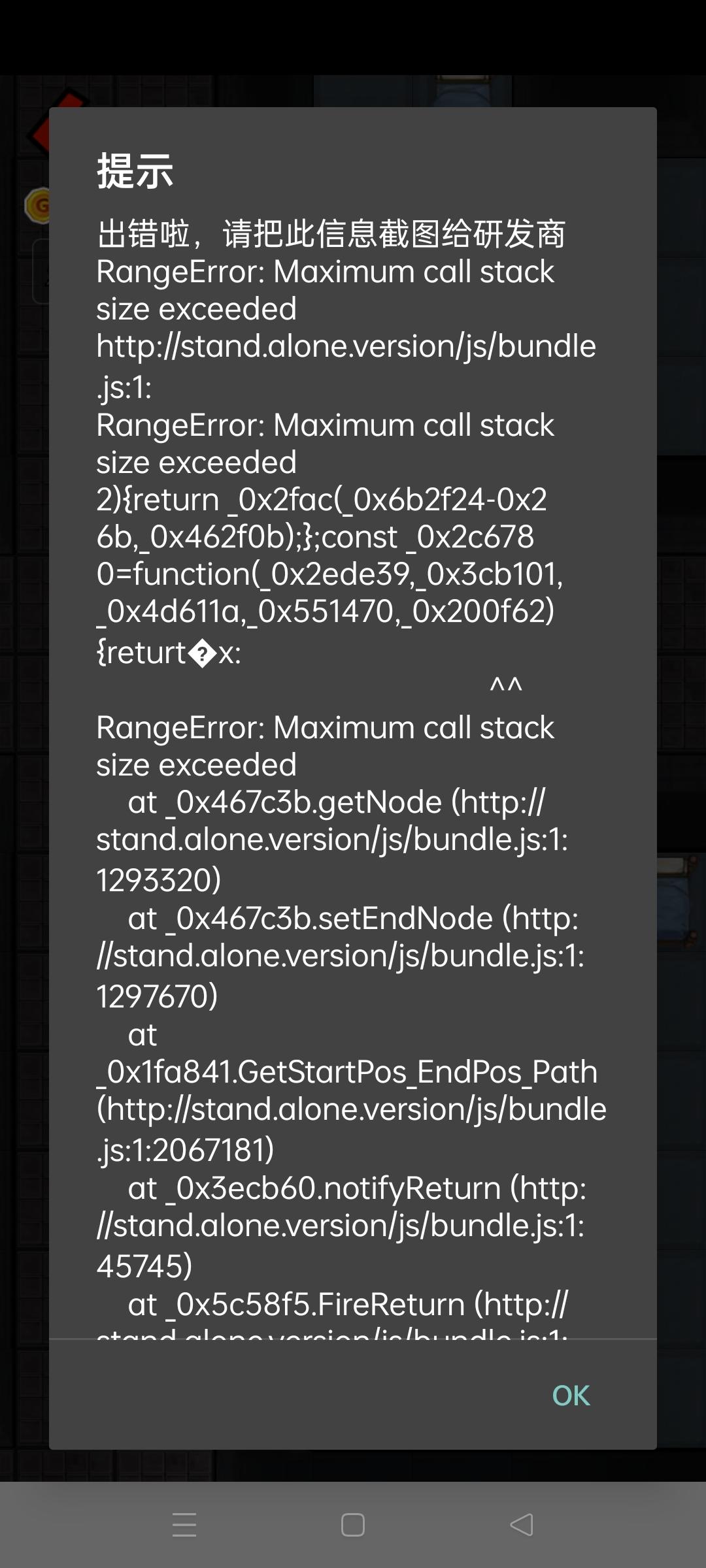This screenshot has height=1568, width=706.
Task: Open recent apps via three-line icon
Action: coord(184,1525)
